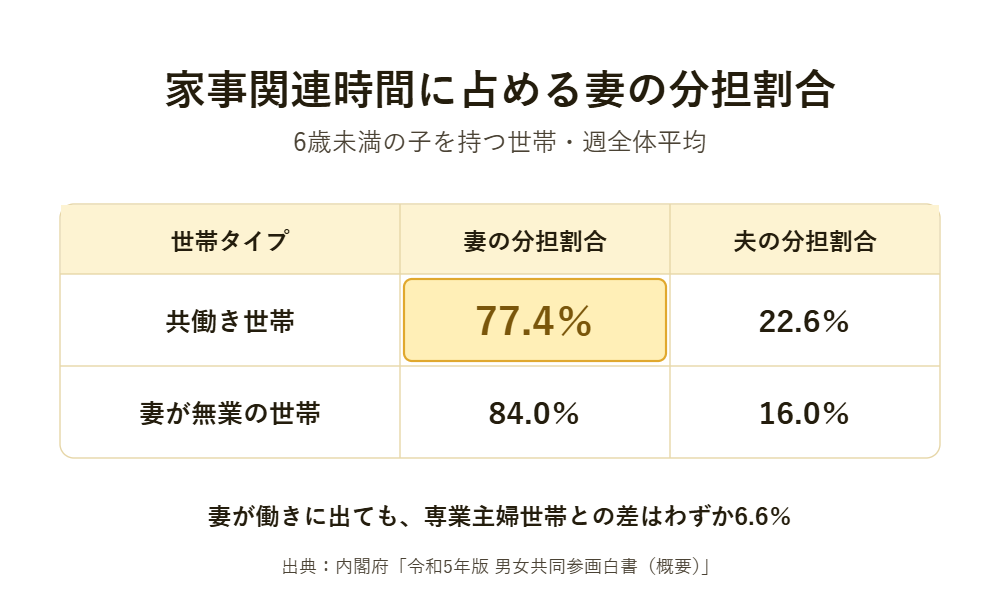Click the highlighted 77.4% cell
The image size is (1000, 610).
(534, 320)
